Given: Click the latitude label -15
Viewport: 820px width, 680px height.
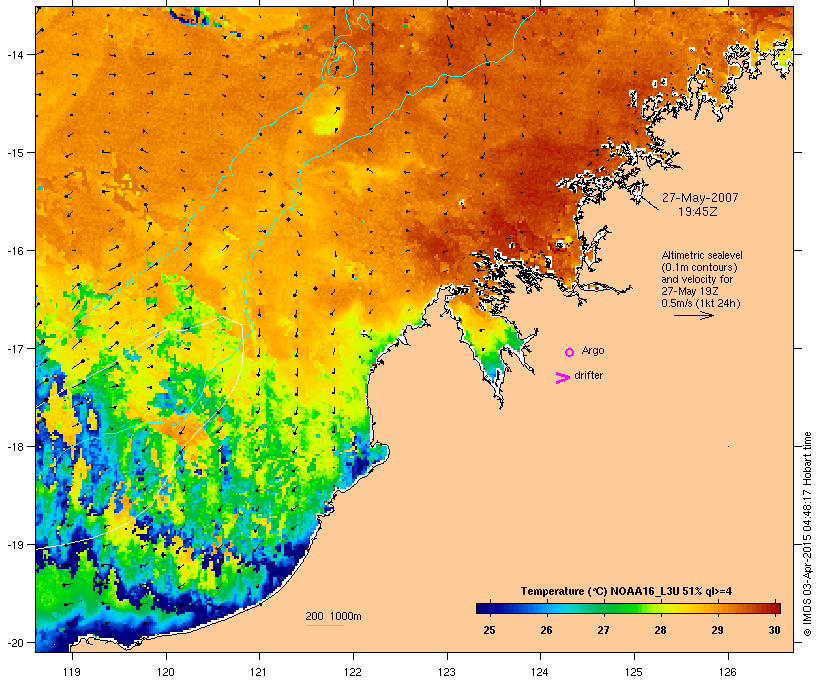Looking at the screenshot, I should (15, 152).
